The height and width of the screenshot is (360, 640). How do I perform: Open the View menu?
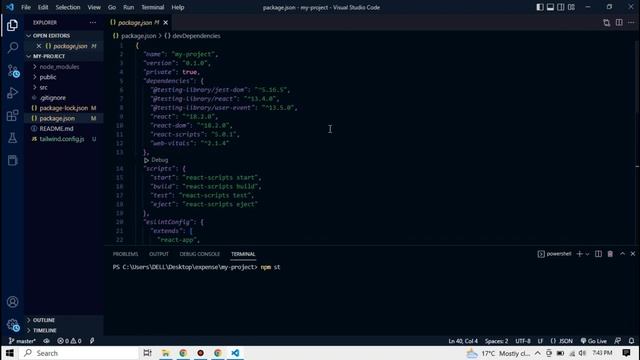tap(94, 7)
